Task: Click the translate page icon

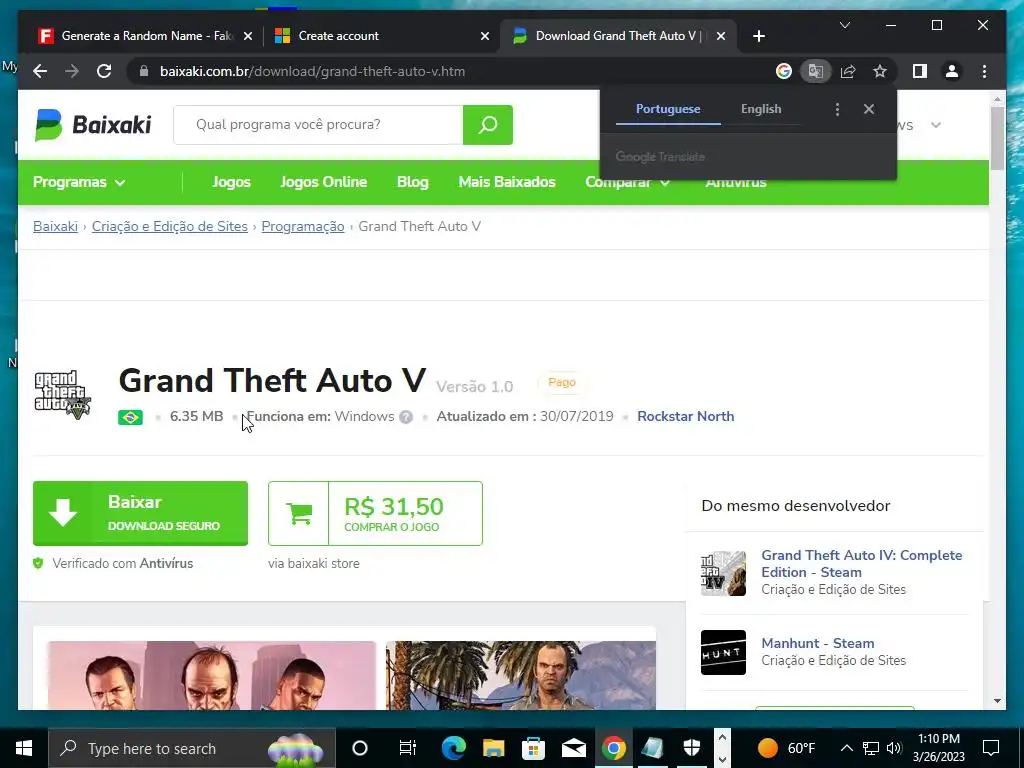Action: click(816, 71)
